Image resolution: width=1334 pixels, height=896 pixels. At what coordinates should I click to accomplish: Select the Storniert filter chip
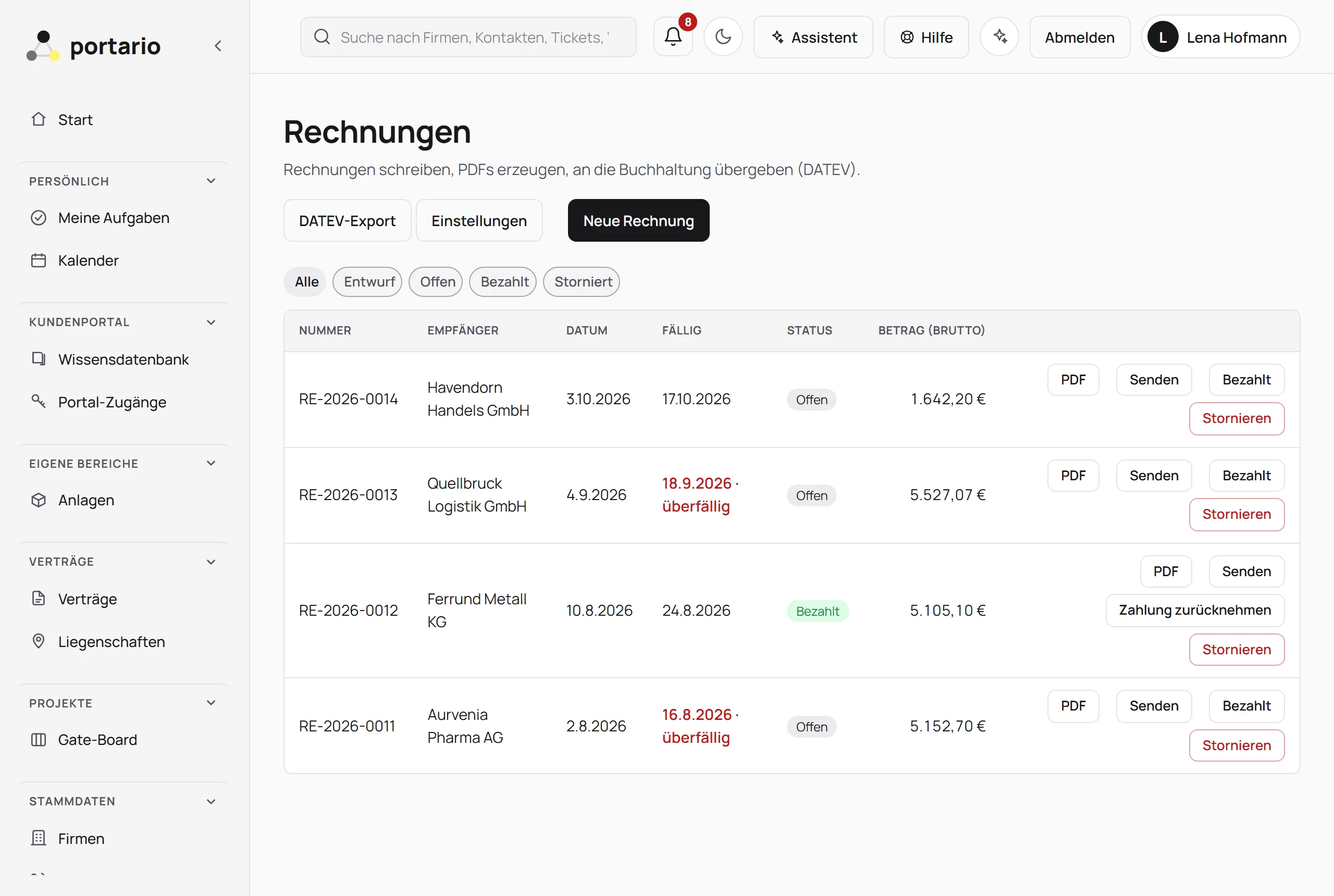click(583, 282)
